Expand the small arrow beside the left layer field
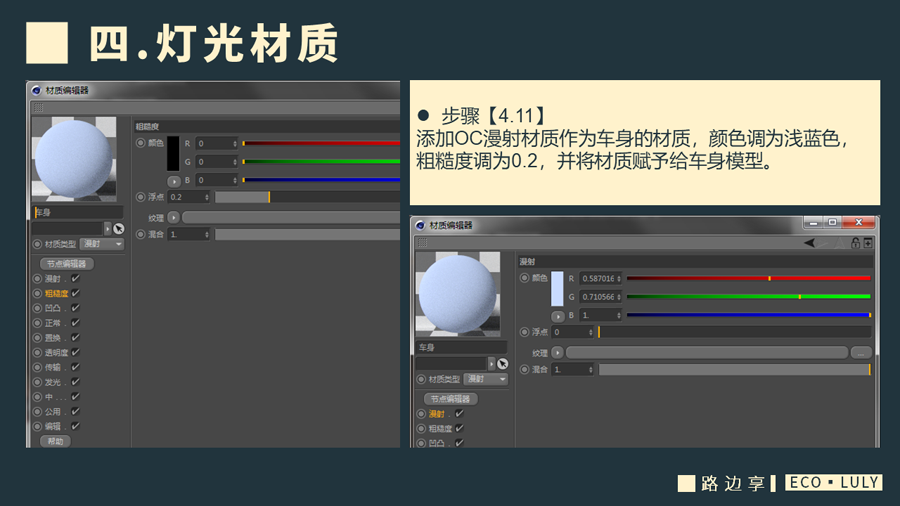 click(108, 228)
